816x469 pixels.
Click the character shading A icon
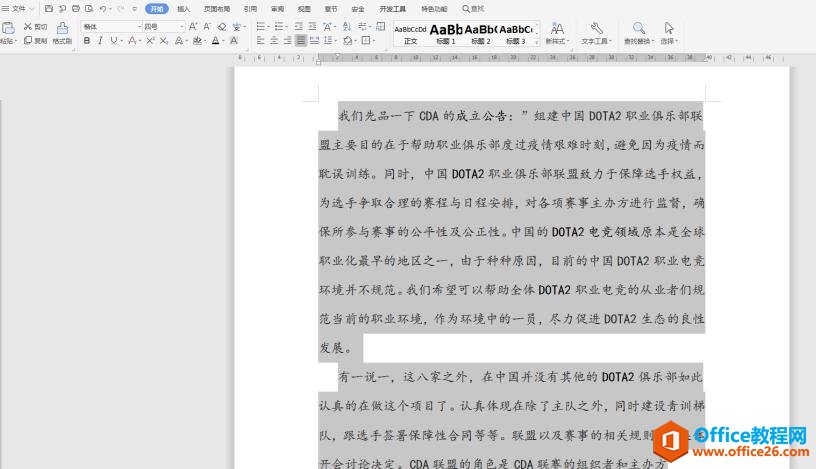click(x=234, y=41)
